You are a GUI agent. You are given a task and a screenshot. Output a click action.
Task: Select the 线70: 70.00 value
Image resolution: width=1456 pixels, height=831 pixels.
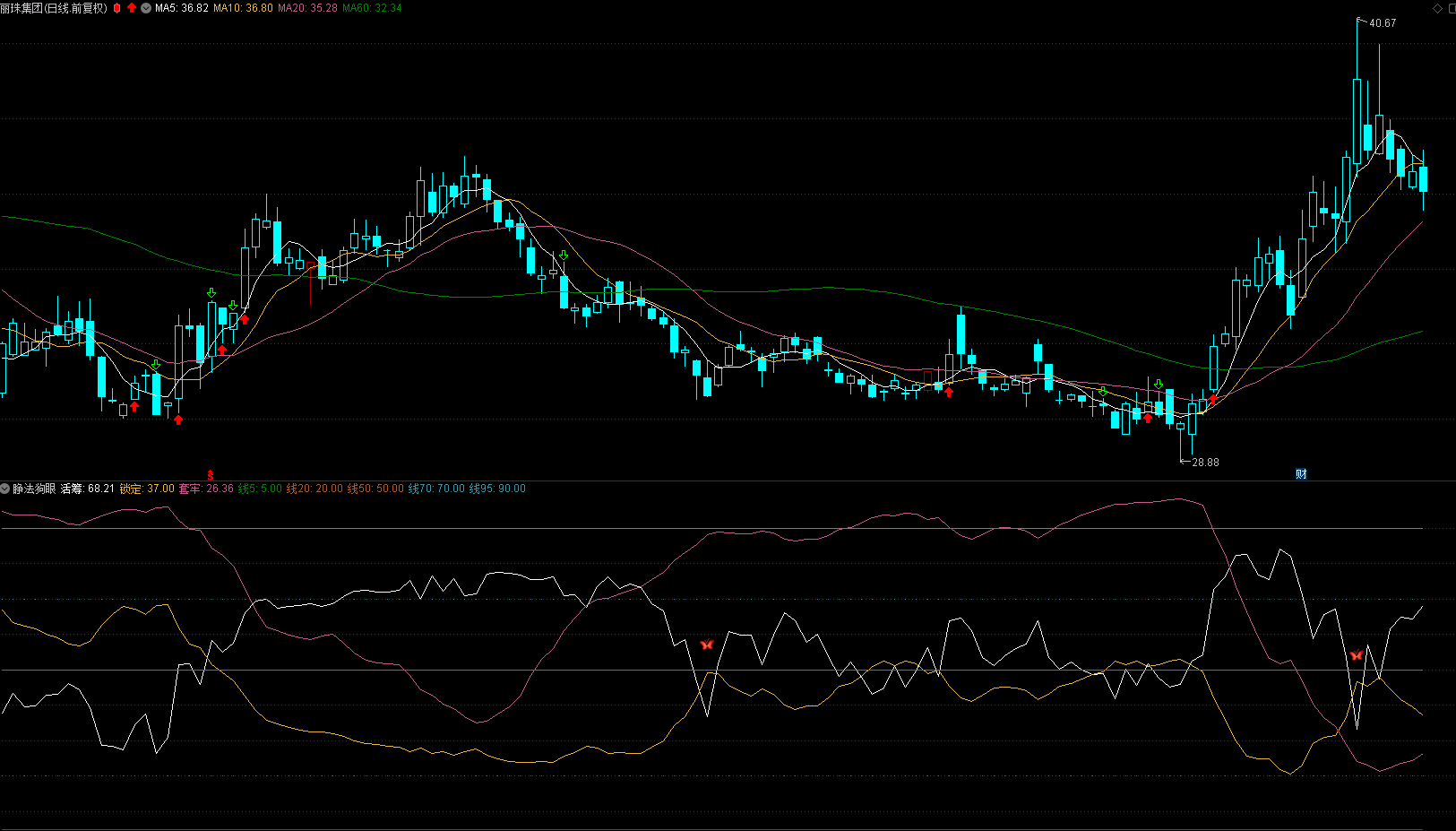coord(436,489)
